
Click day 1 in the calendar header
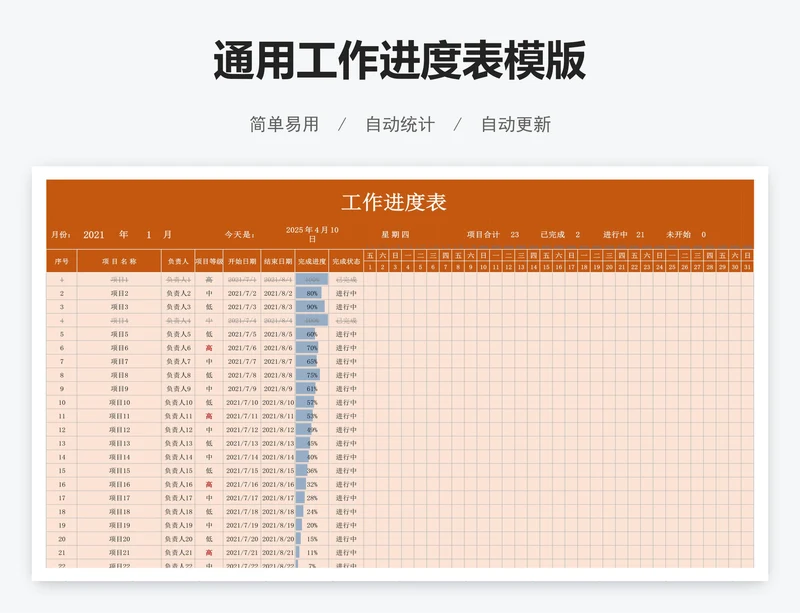370,267
